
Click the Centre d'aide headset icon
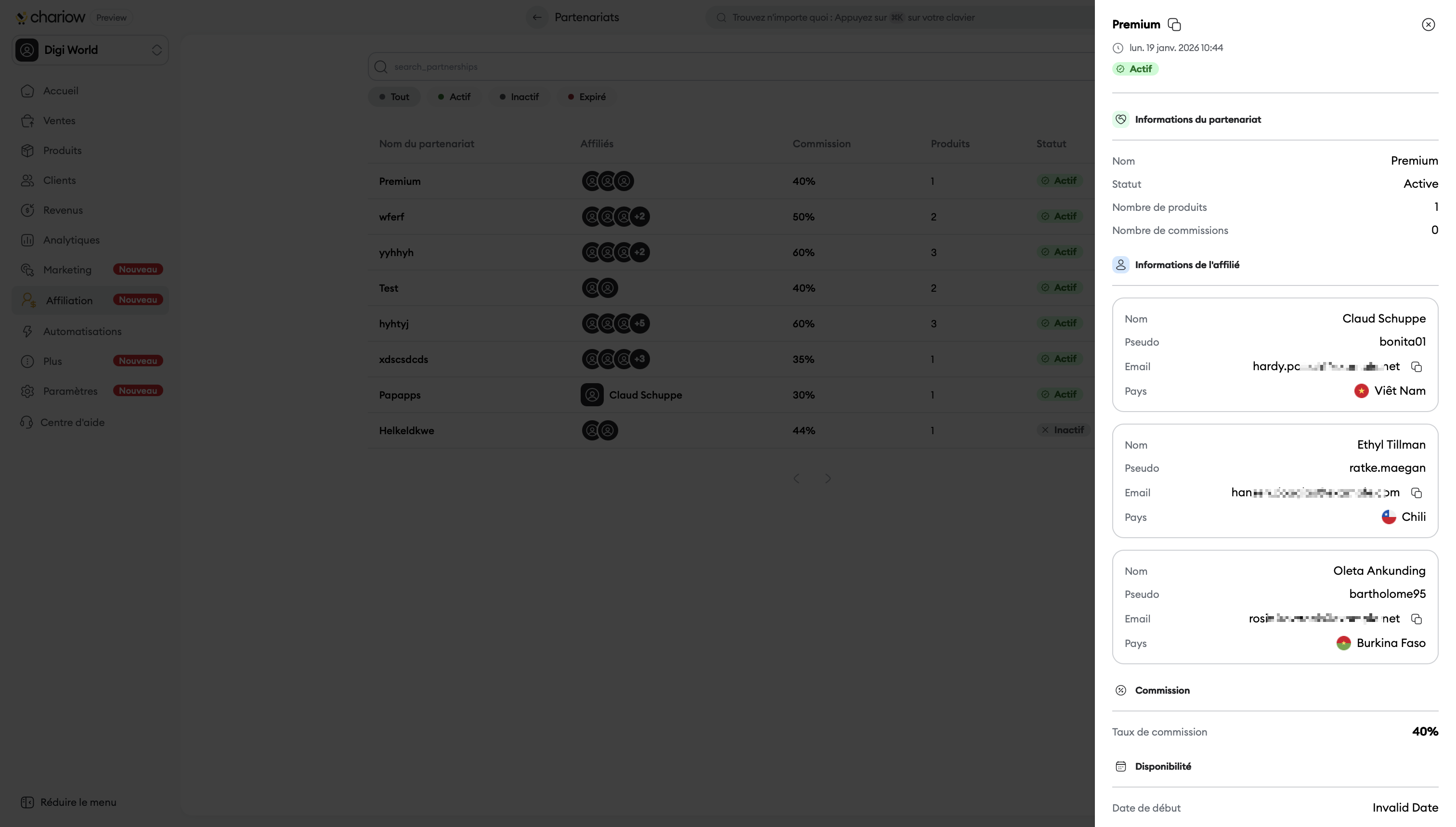pyautogui.click(x=26, y=422)
